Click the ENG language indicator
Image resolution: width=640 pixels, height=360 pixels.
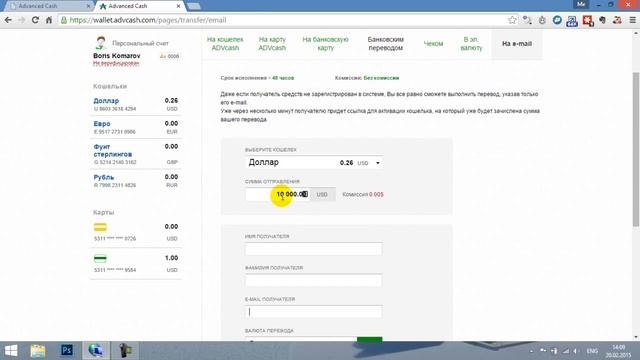592,351
